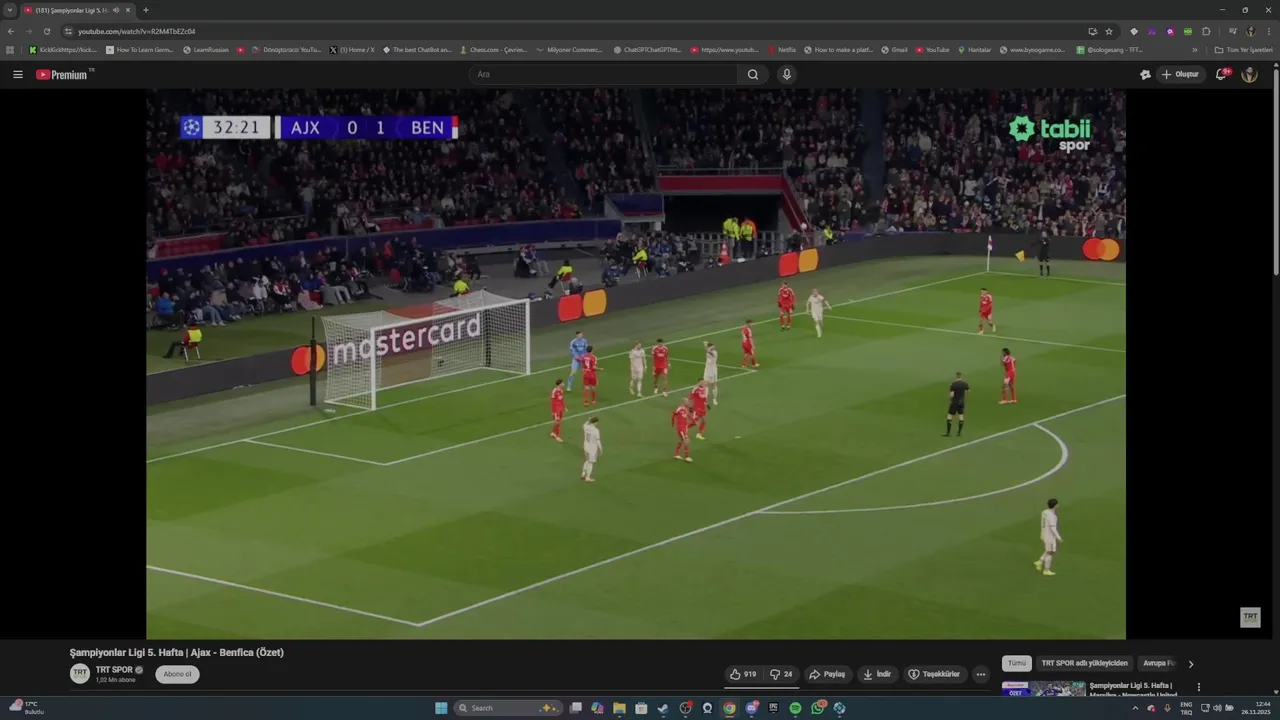The width and height of the screenshot is (1280, 720).
Task: Show hidden system tray icons chevron
Action: pos(1134,708)
